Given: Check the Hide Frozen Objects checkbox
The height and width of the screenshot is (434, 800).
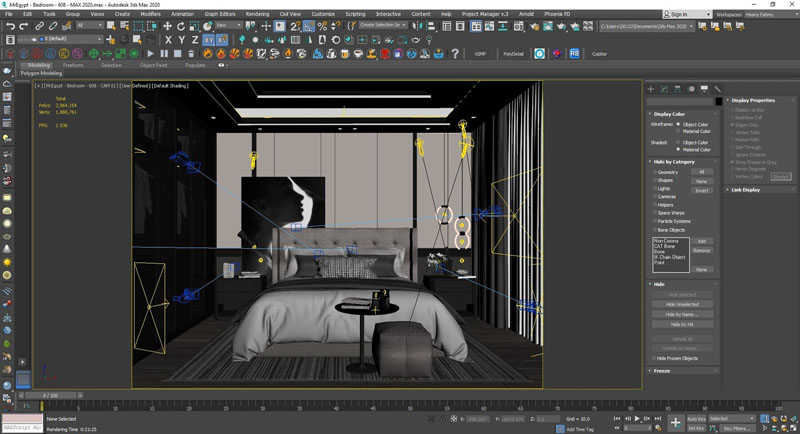Looking at the screenshot, I should (654, 358).
